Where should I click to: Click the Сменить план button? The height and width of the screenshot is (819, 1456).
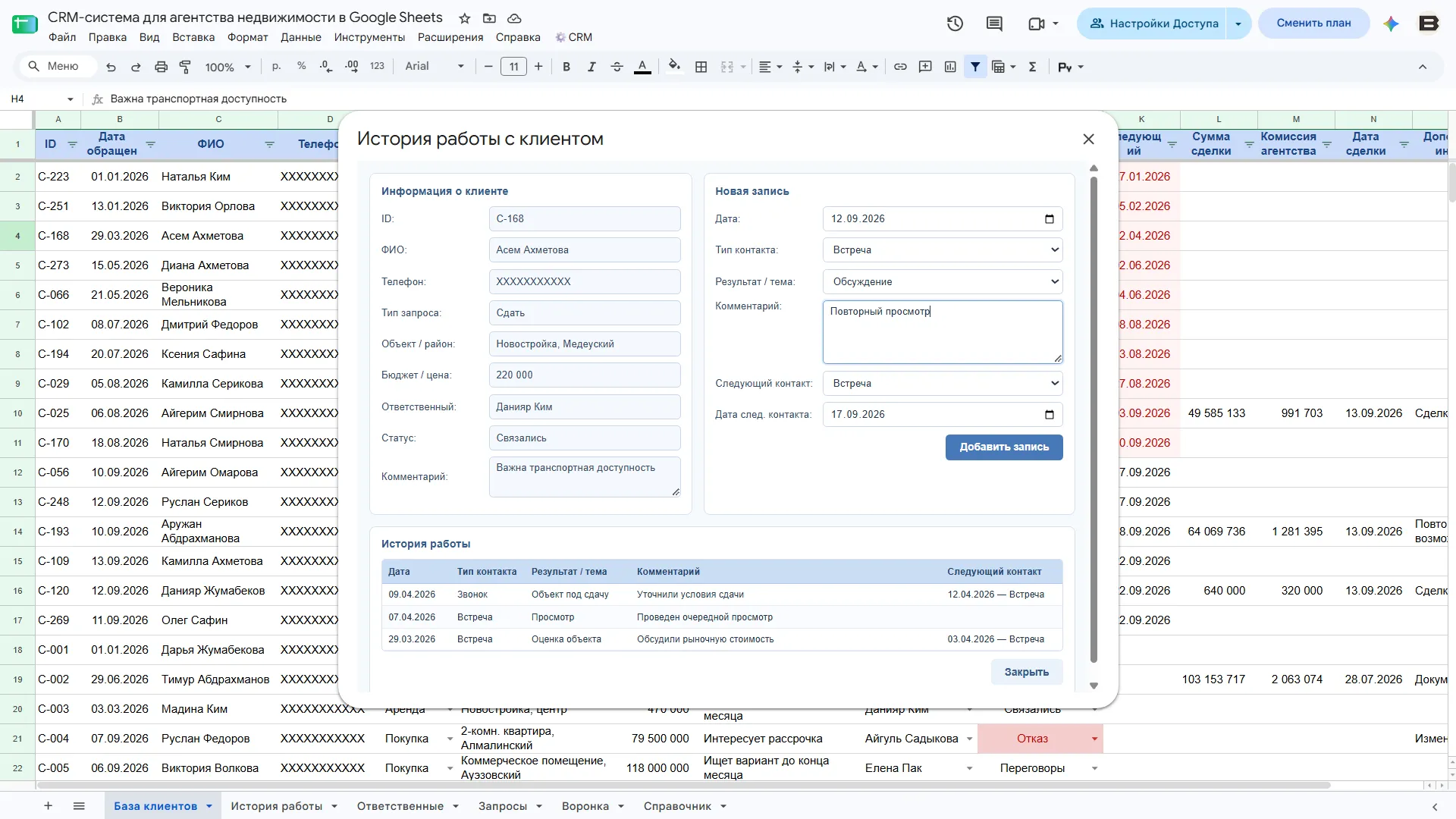point(1313,24)
